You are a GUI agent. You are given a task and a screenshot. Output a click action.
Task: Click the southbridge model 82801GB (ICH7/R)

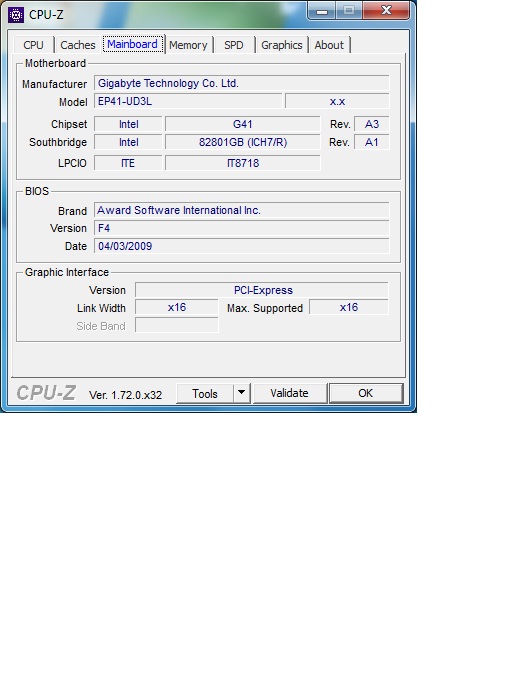coord(243,142)
